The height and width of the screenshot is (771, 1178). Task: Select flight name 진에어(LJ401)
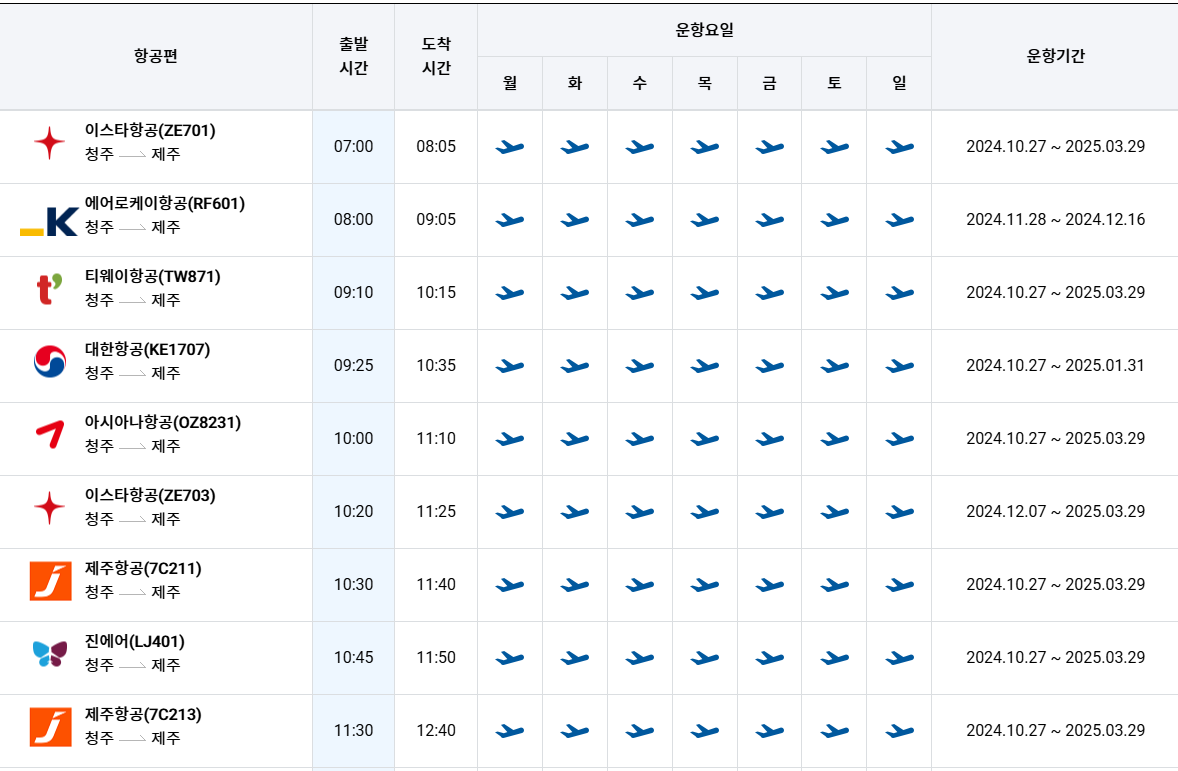[134, 640]
